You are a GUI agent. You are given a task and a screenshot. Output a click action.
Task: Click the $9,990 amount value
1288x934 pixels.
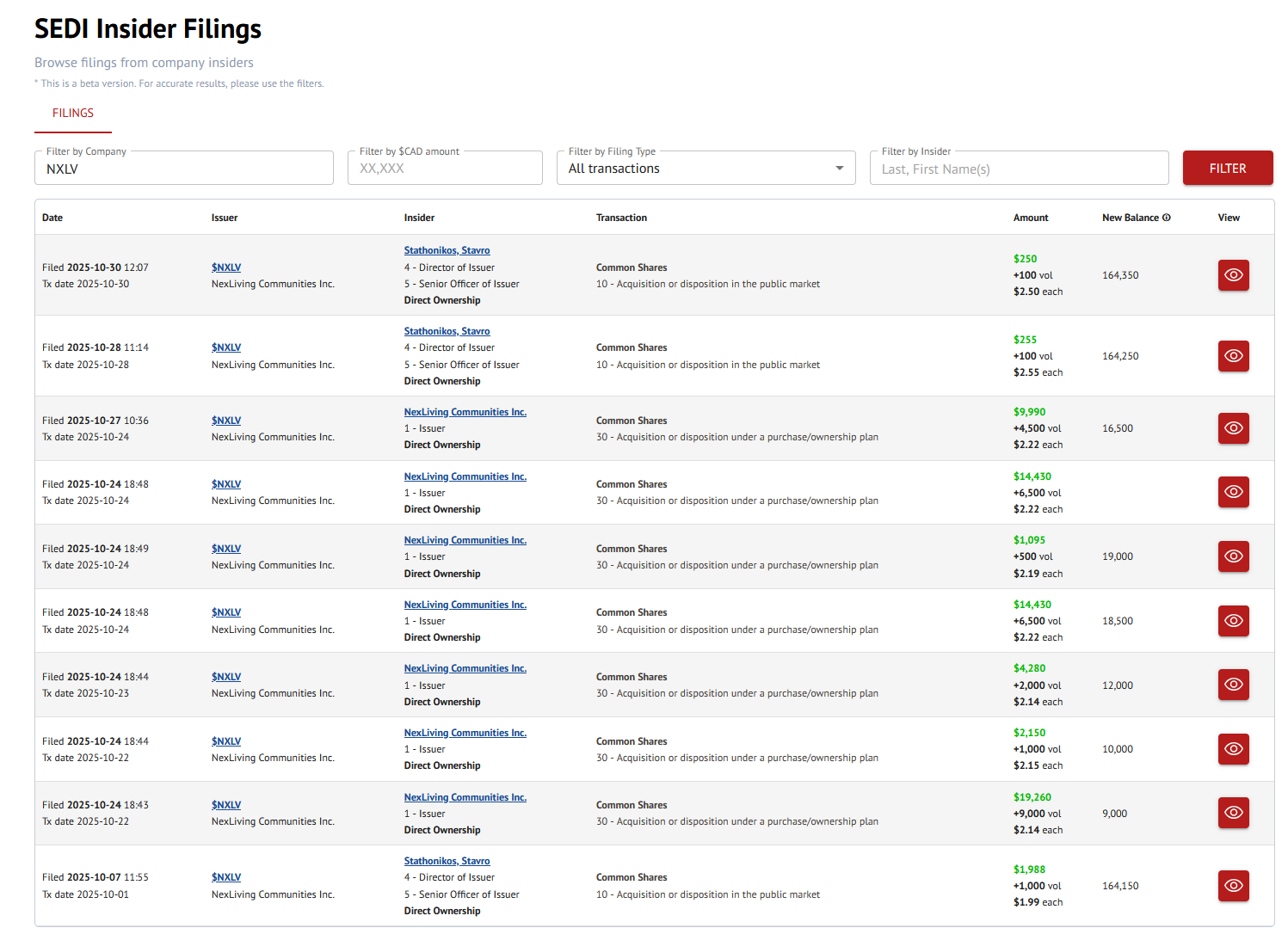(1030, 412)
